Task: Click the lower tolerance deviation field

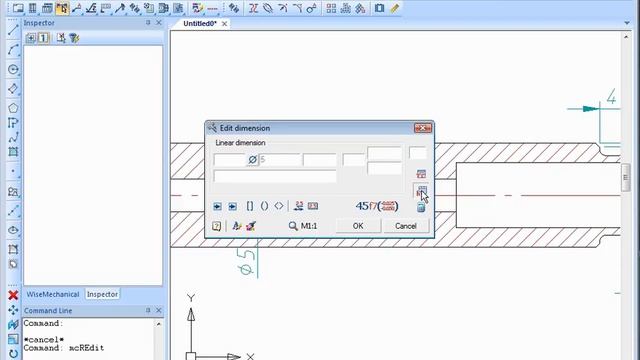Action: coord(384,169)
